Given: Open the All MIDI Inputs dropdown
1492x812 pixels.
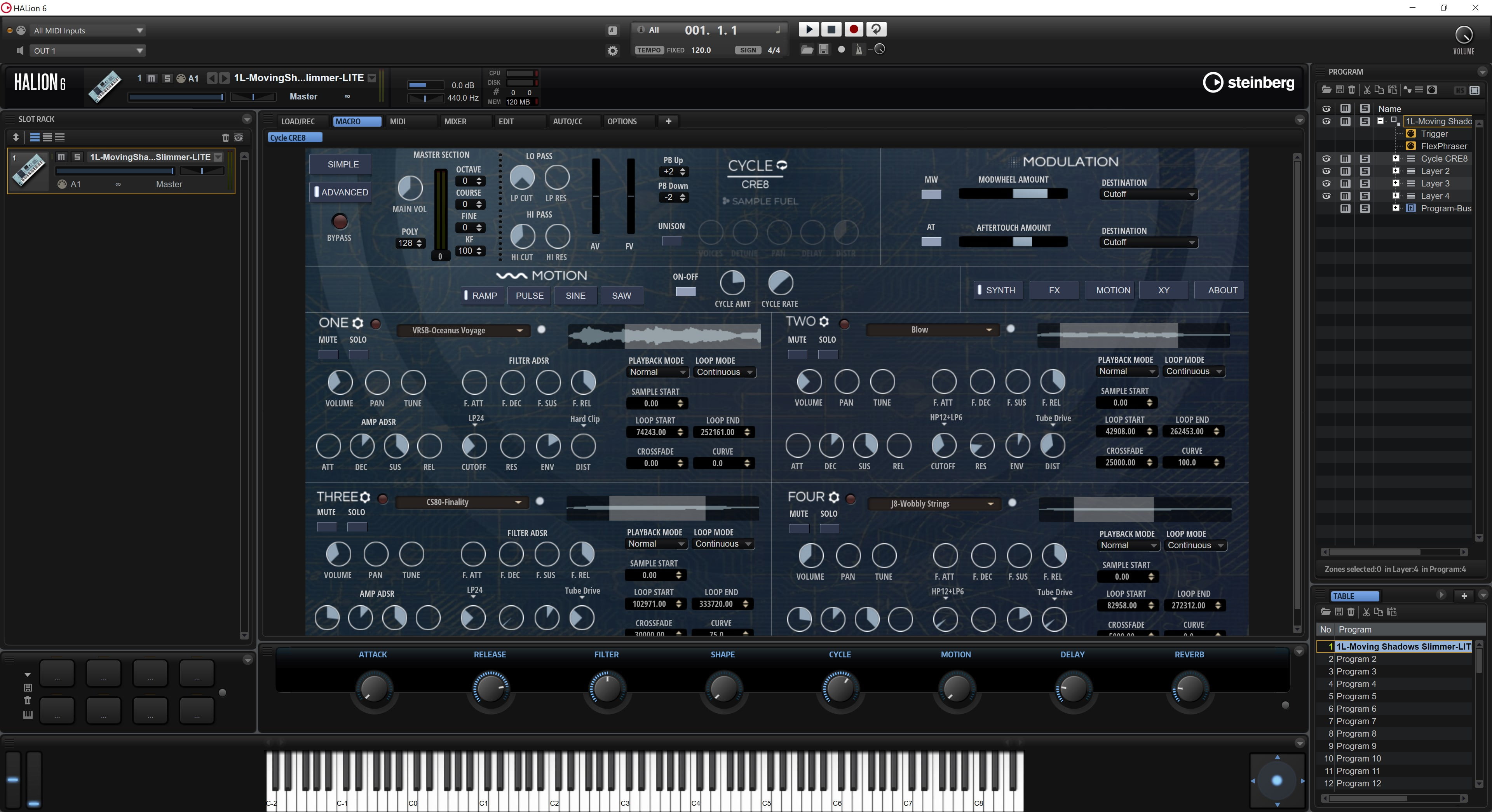Looking at the screenshot, I should 87,30.
